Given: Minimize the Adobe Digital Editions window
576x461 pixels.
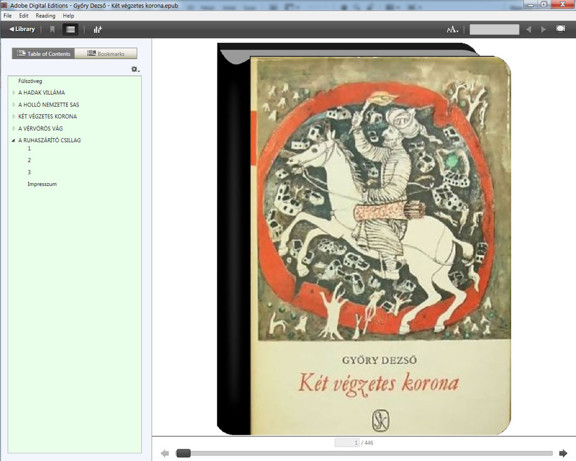Looking at the screenshot, I should click(531, 4).
